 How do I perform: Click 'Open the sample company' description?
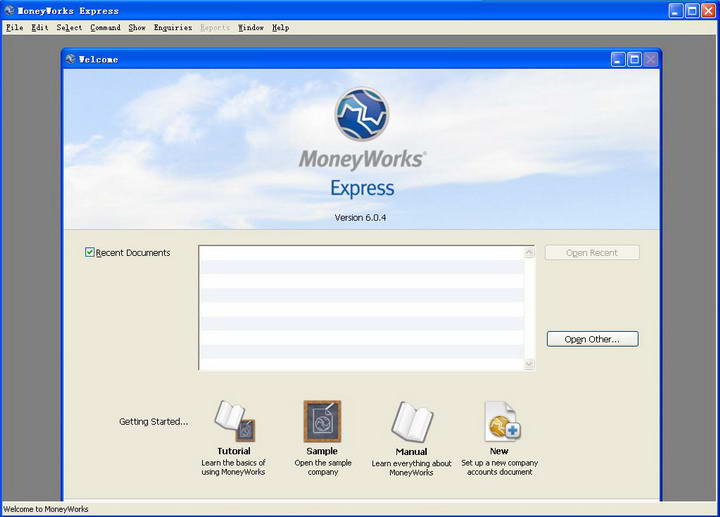coord(323,467)
